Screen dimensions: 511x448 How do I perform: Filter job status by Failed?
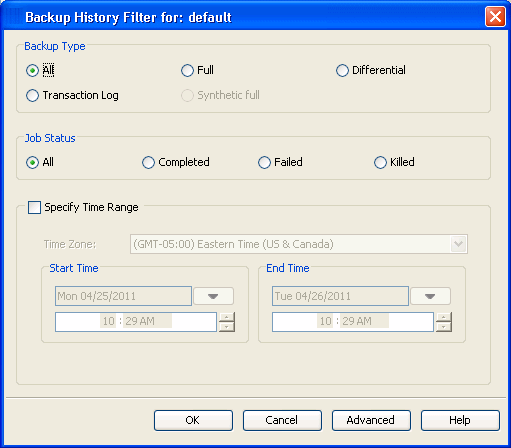(264, 162)
